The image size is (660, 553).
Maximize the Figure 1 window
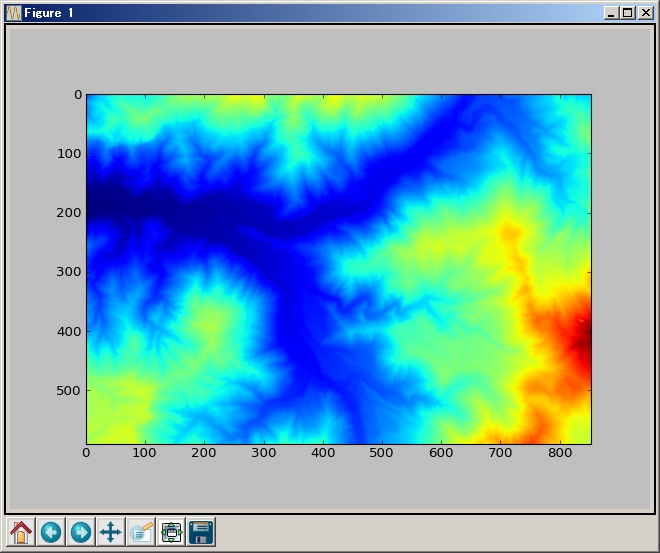click(x=627, y=13)
